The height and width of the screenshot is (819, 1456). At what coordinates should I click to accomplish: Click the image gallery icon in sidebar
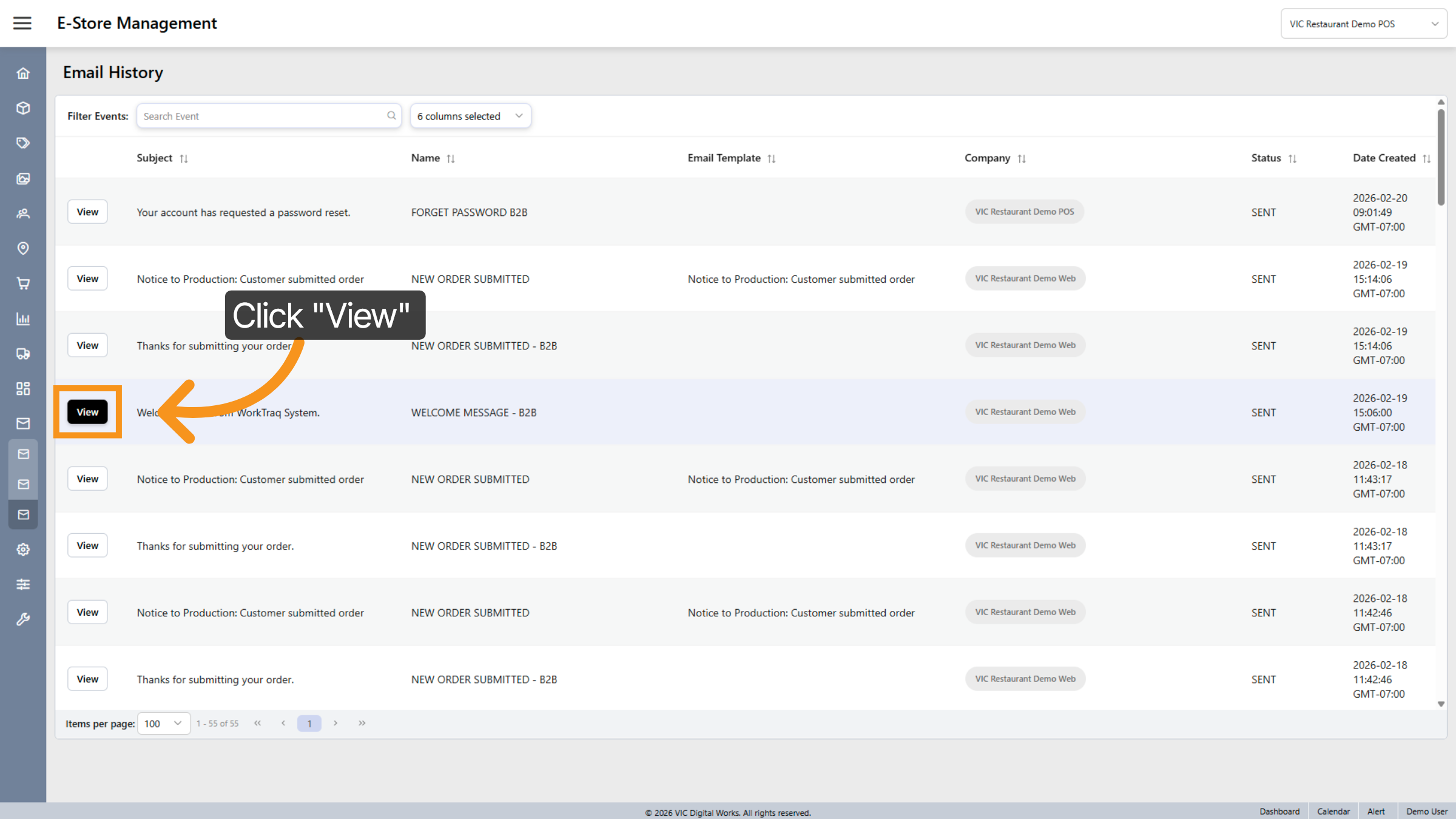23,178
